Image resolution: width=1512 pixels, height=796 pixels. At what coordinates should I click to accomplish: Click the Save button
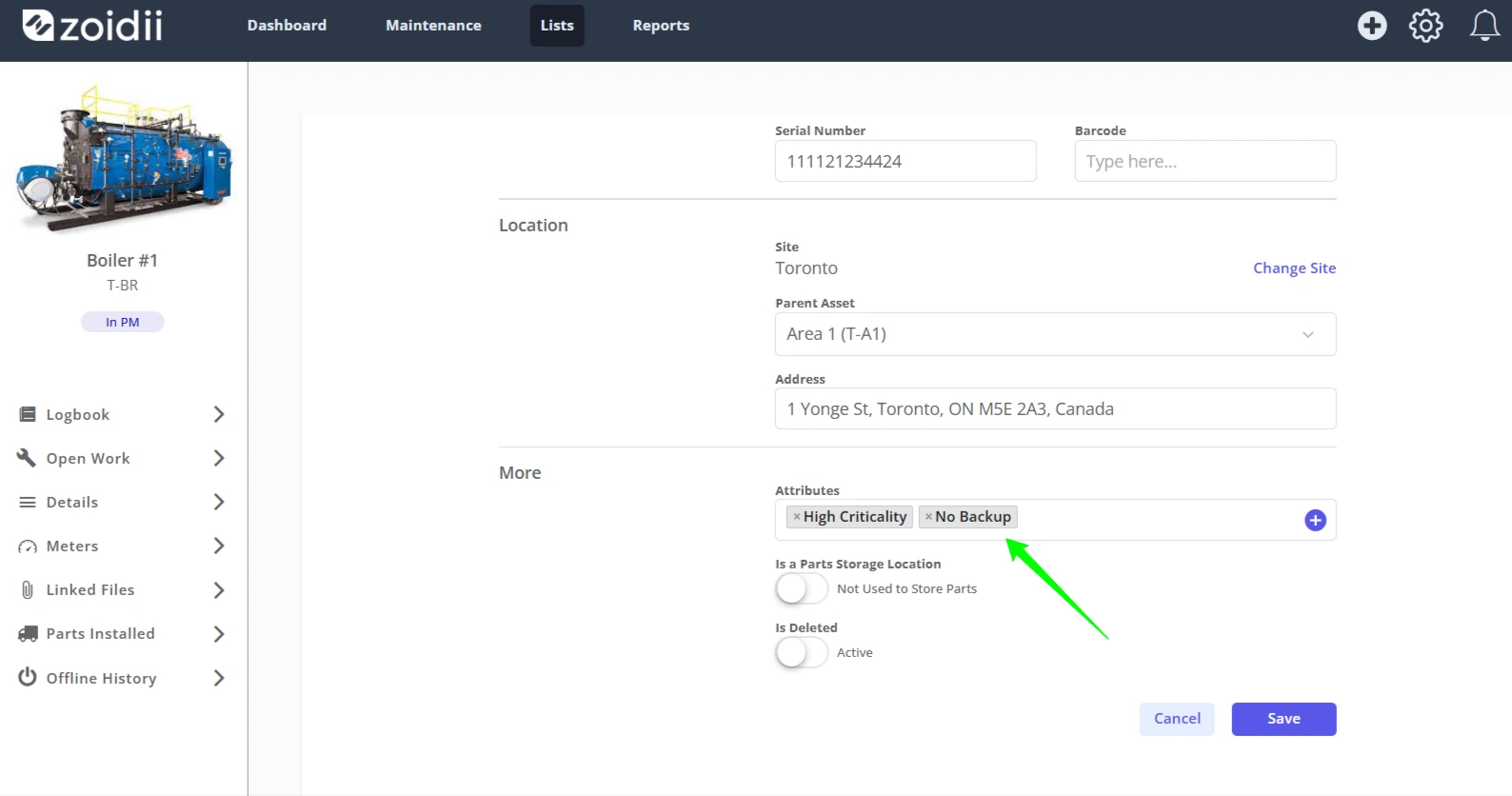pyautogui.click(x=1283, y=719)
